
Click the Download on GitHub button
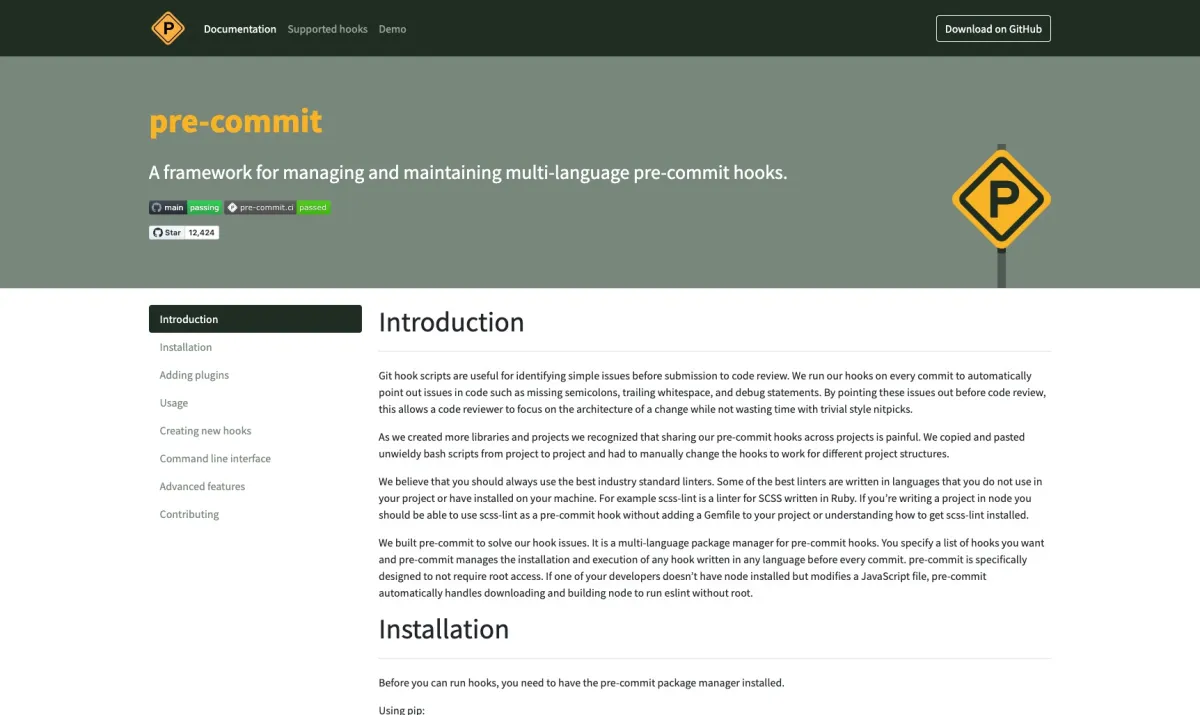tap(993, 29)
